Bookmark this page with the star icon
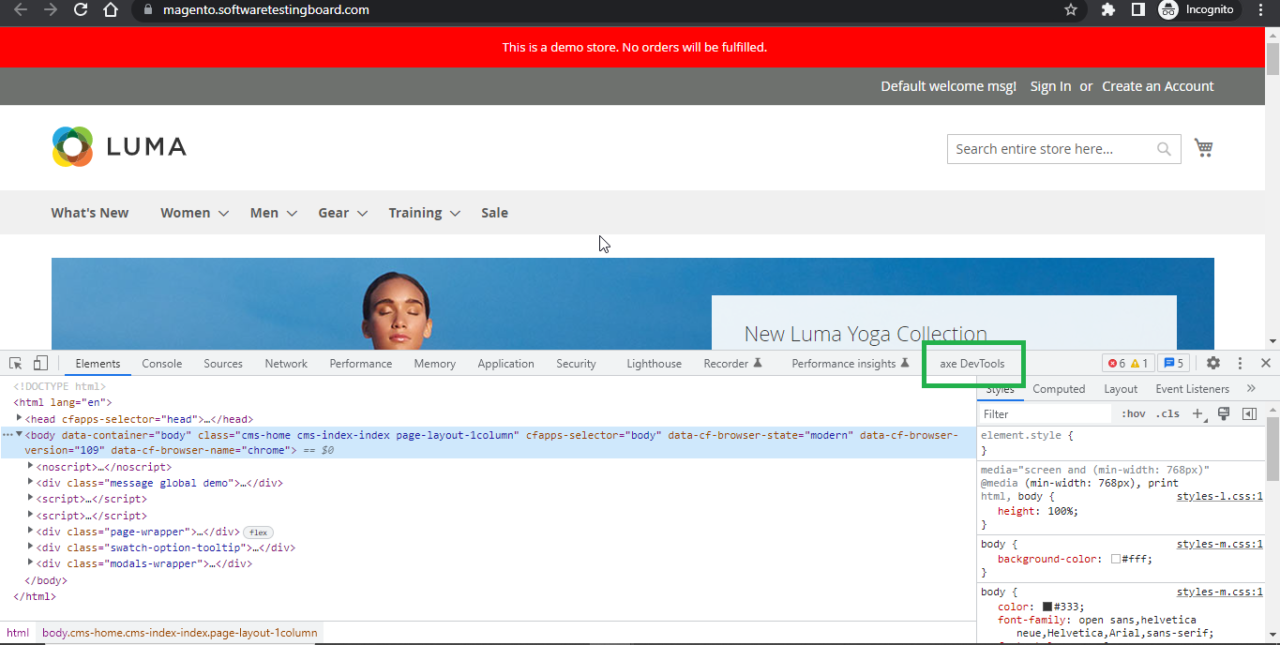This screenshot has width=1280, height=645. coord(1071,10)
